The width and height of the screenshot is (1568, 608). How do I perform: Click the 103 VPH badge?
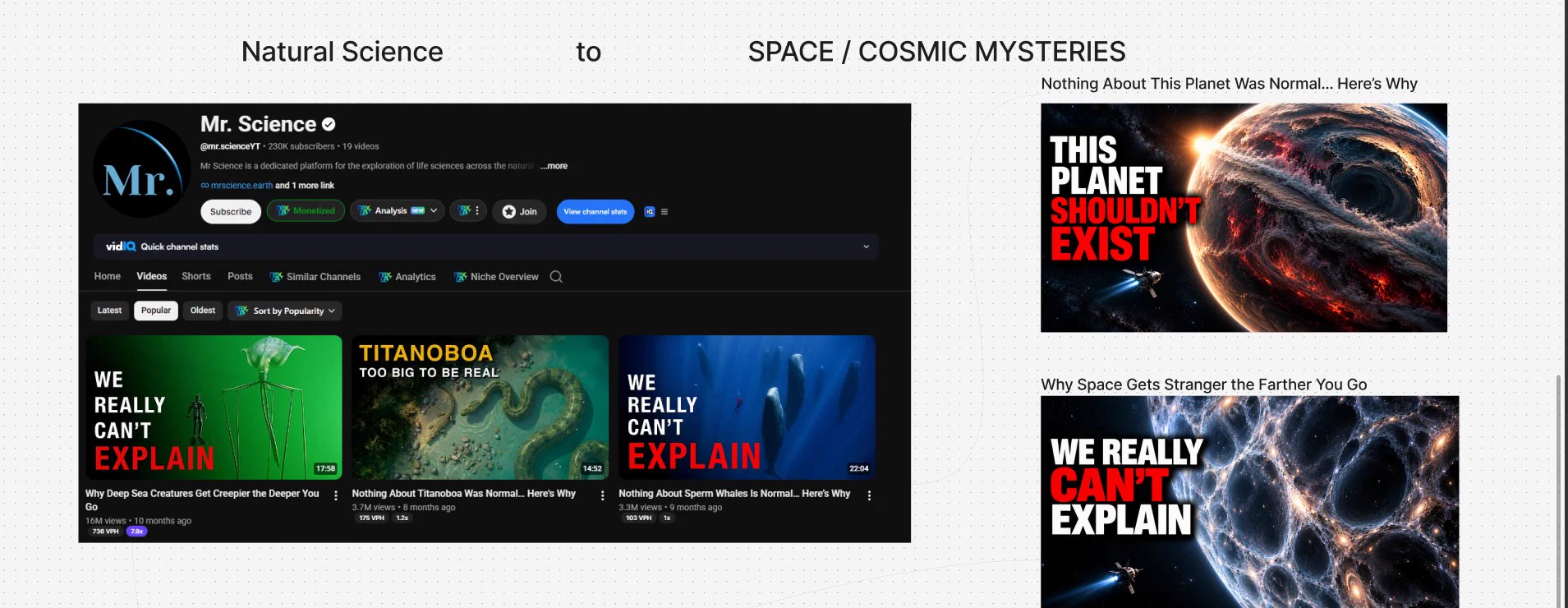coord(638,518)
